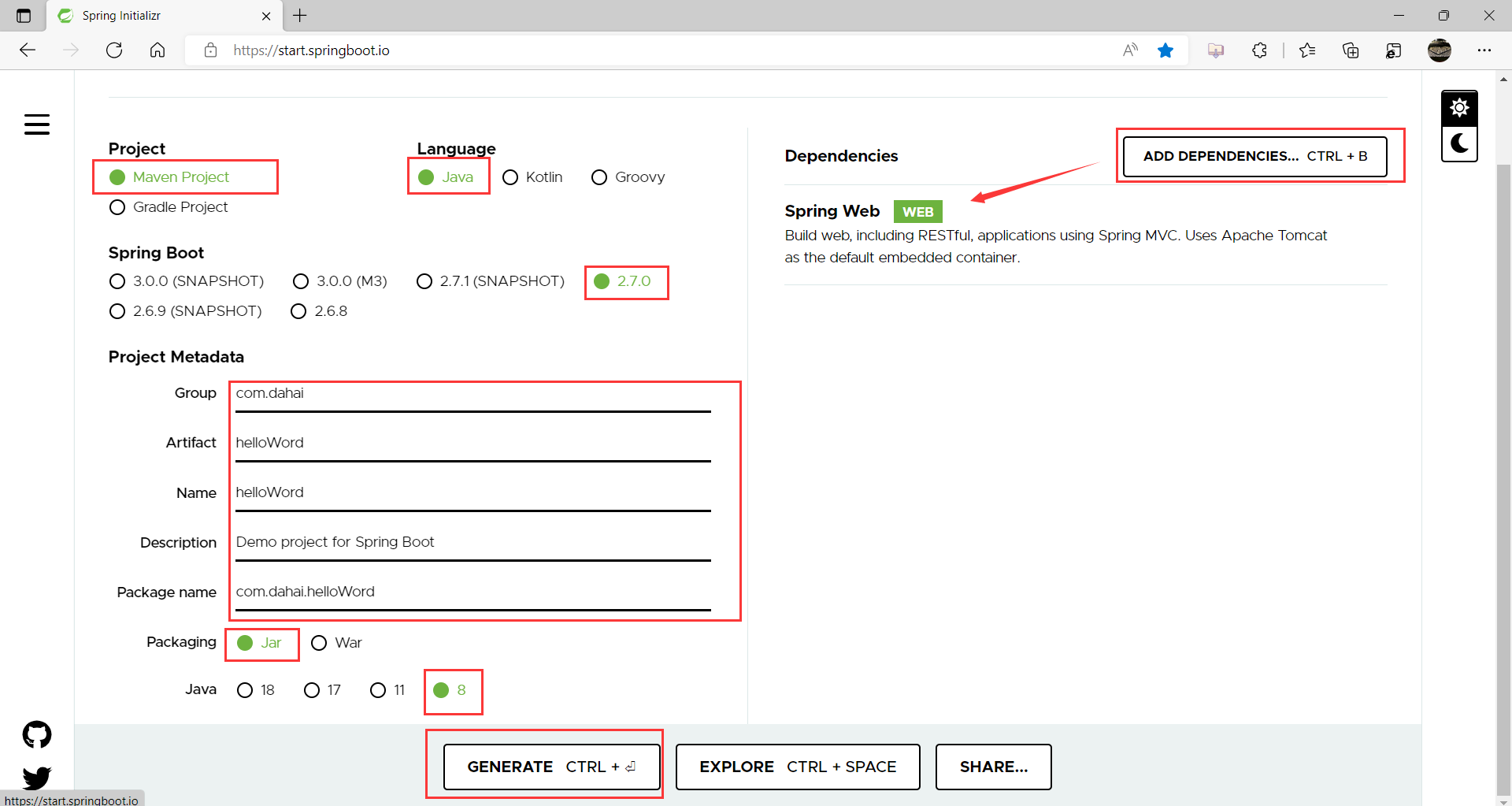
Task: Open the browser home page
Action: tap(157, 50)
